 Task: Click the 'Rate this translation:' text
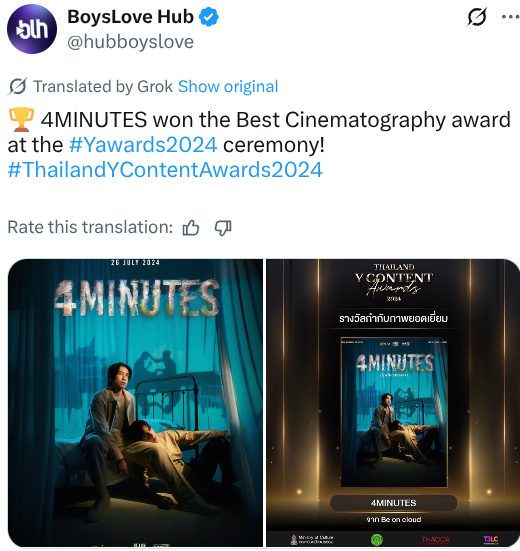(90, 227)
